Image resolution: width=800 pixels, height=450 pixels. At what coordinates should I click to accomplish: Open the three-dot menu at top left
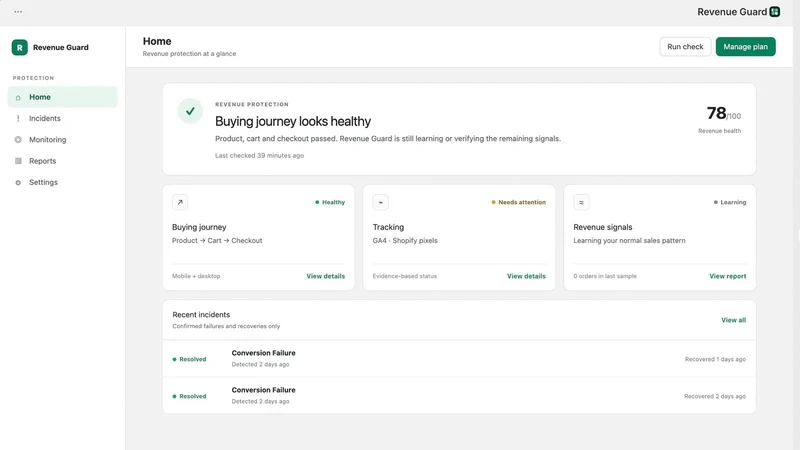[18, 12]
